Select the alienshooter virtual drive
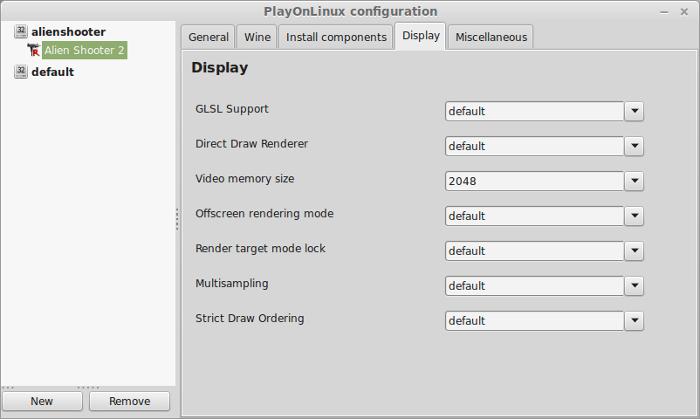The image size is (700, 419). coord(68,32)
